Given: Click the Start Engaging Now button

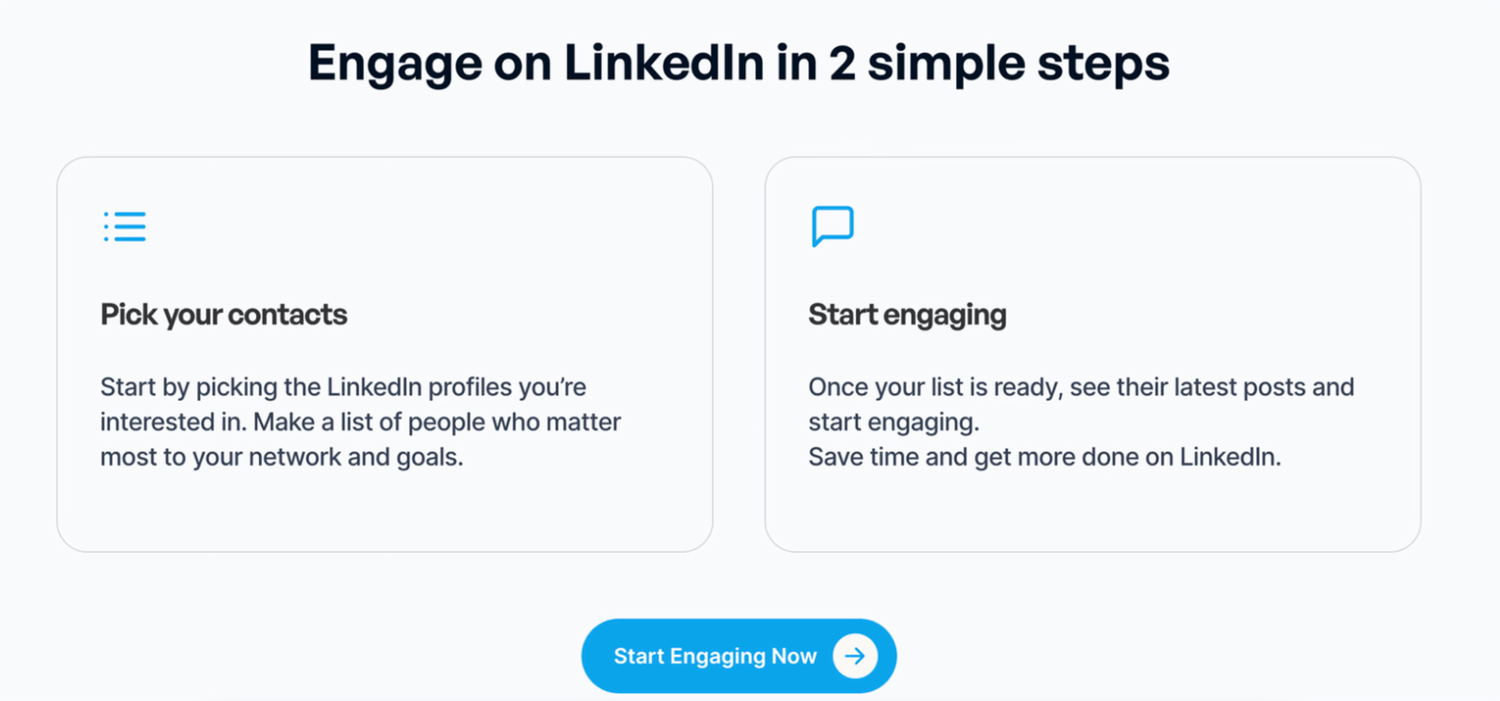Looking at the screenshot, I should [739, 656].
